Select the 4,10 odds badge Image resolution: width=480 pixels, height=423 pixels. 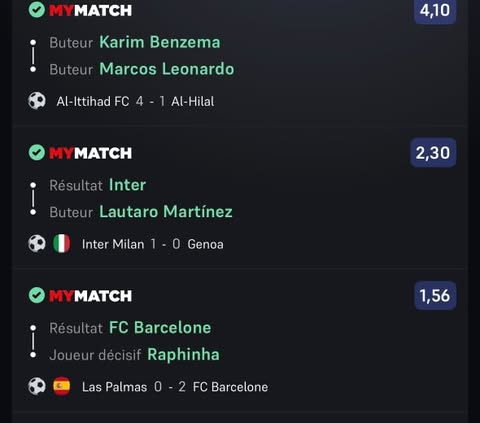click(435, 11)
